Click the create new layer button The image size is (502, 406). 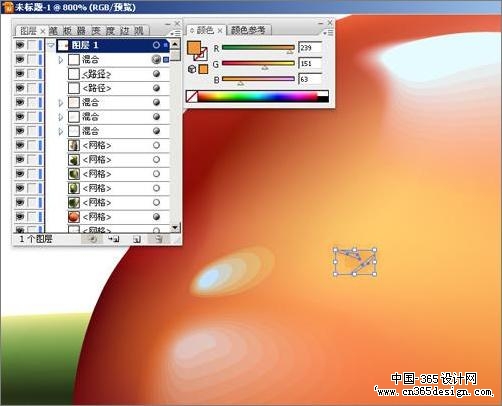[x=137, y=239]
